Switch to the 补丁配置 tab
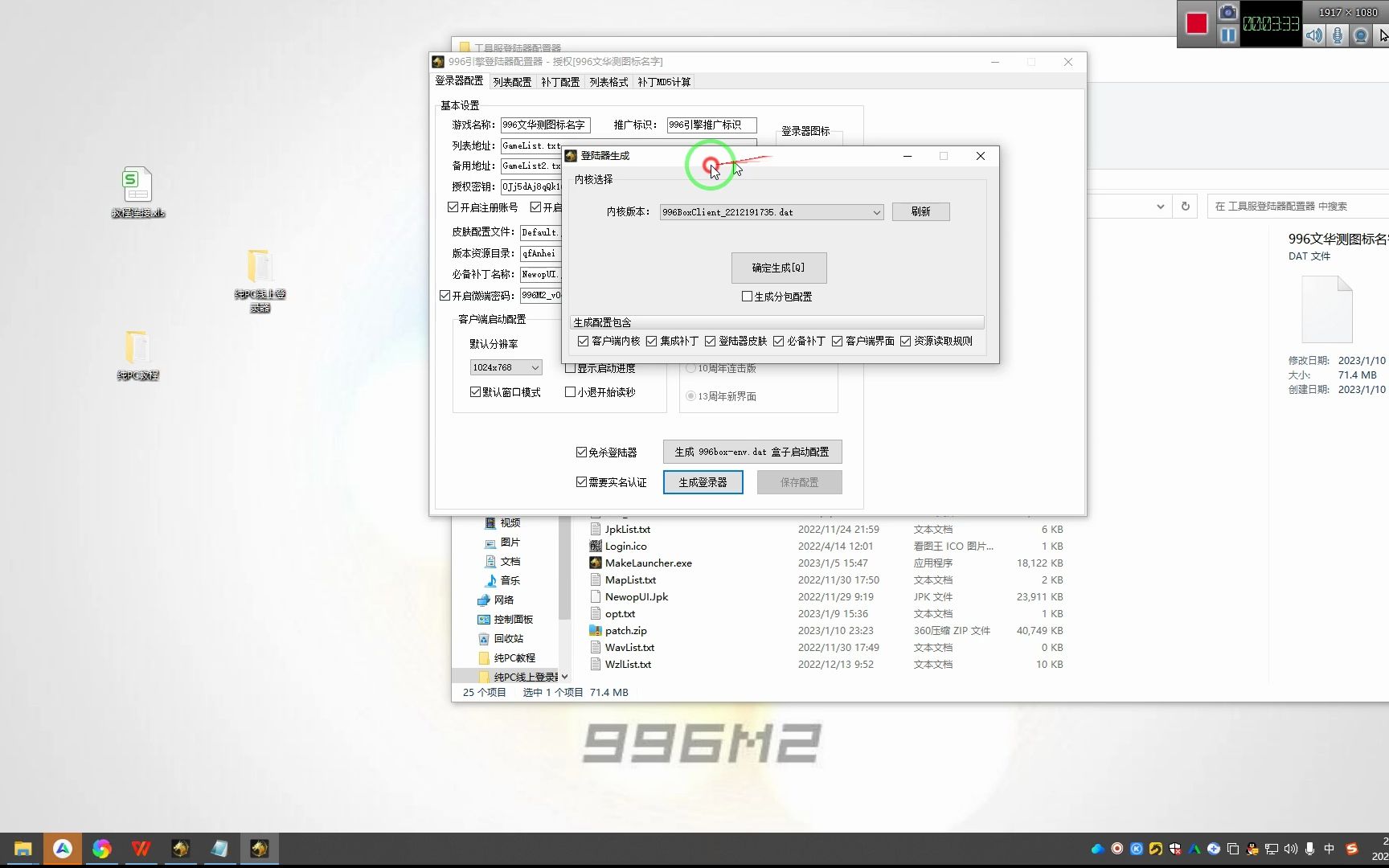The height and width of the screenshot is (868, 1389). 560,82
